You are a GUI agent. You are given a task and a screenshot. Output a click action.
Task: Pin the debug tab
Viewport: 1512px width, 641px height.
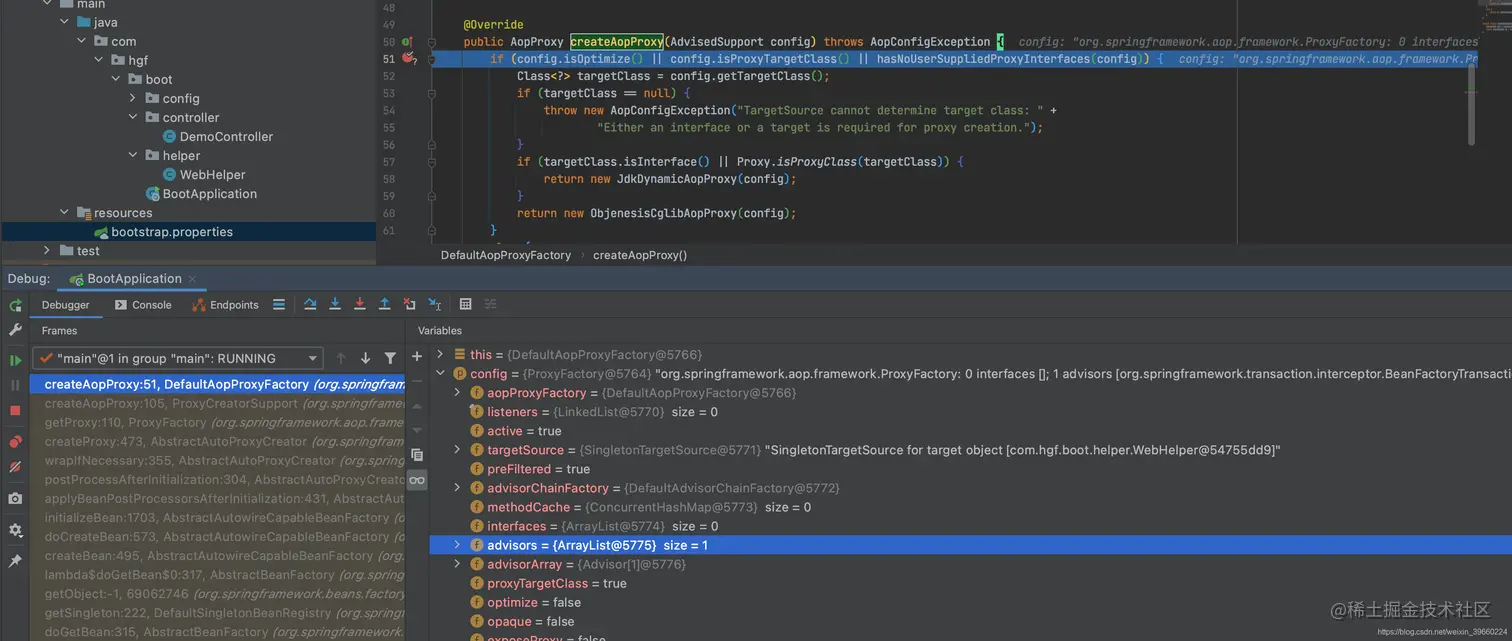point(15,561)
